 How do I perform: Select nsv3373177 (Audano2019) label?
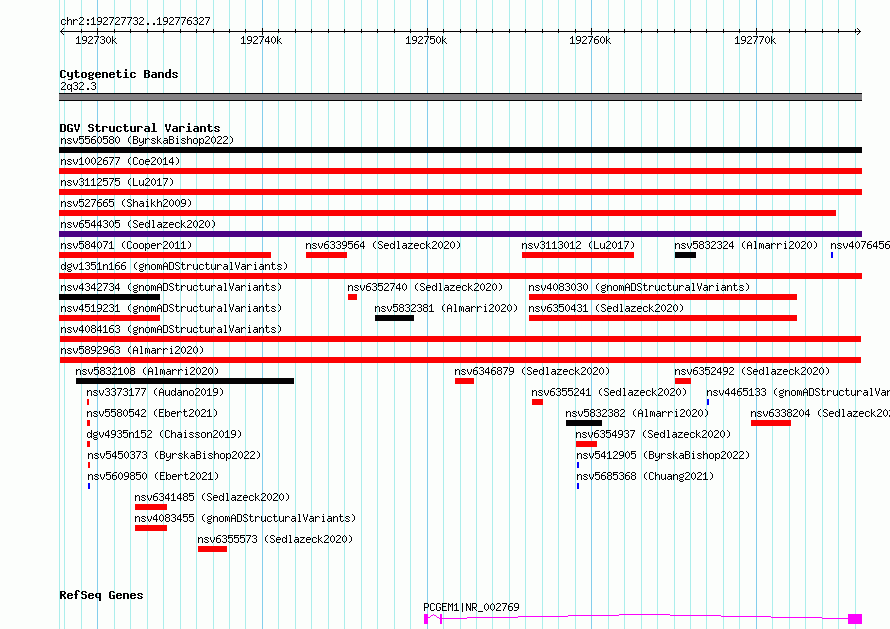click(x=155, y=392)
